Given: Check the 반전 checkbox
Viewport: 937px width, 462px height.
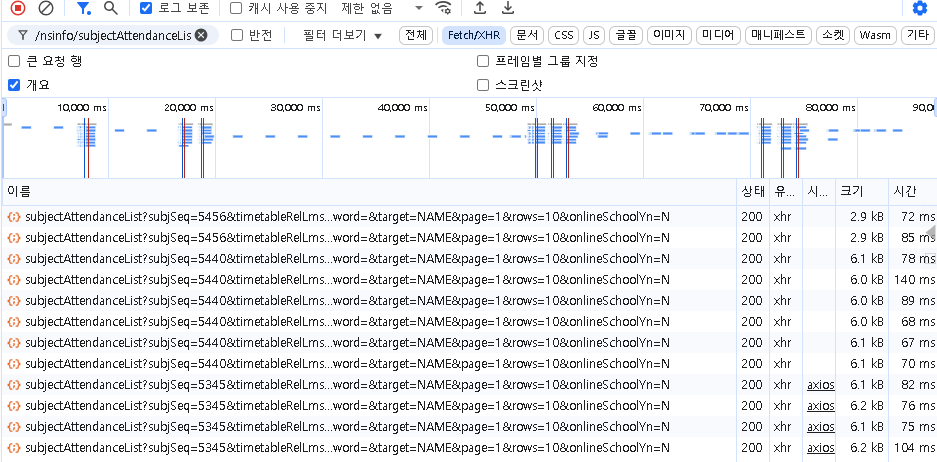Looking at the screenshot, I should (x=237, y=35).
